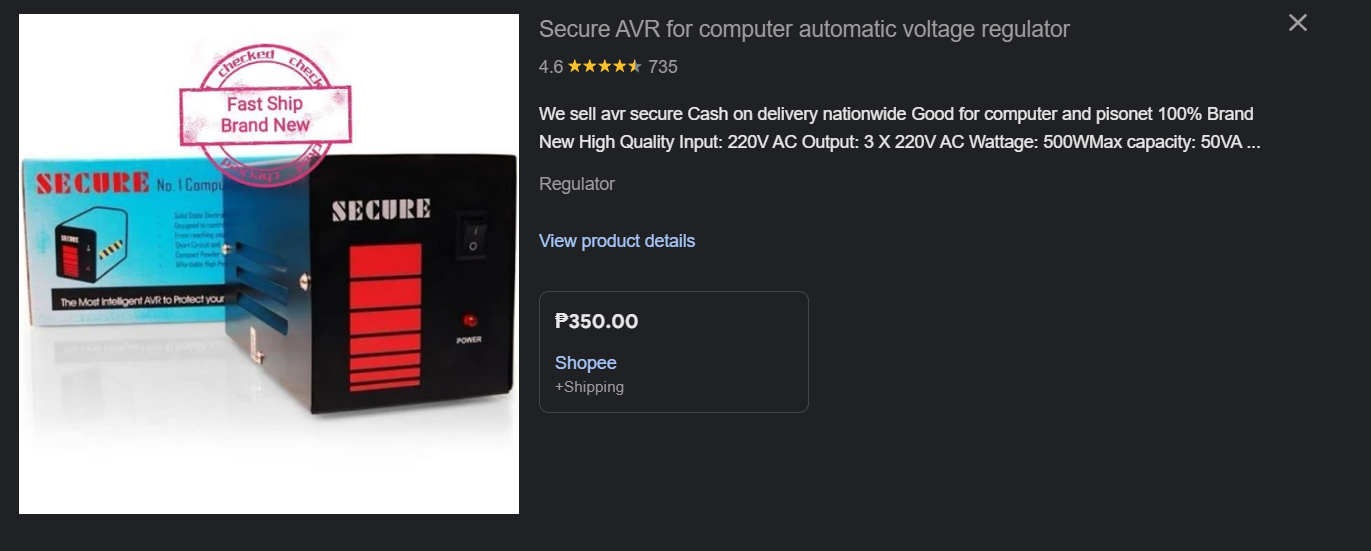Click the star rating icons

pyautogui.click(x=604, y=67)
